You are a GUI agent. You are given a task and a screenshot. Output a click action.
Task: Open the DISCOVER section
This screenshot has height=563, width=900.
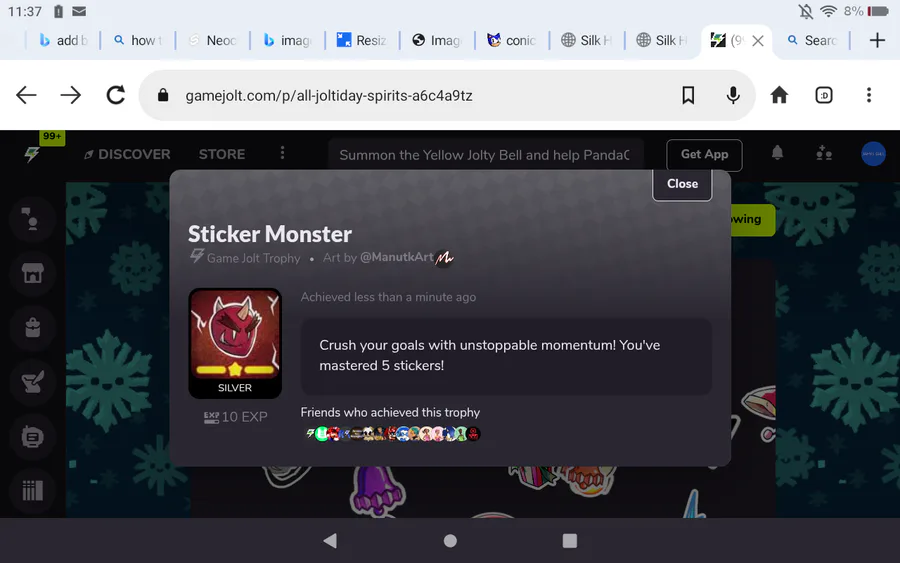127,154
